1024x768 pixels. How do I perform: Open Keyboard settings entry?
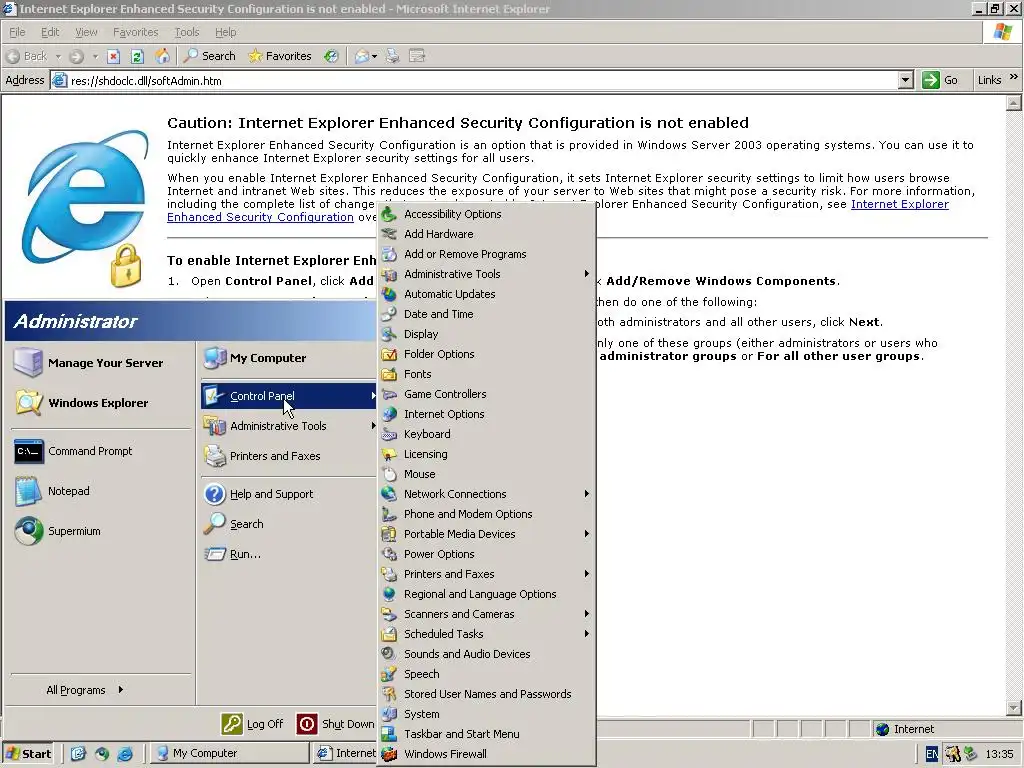coord(487,434)
